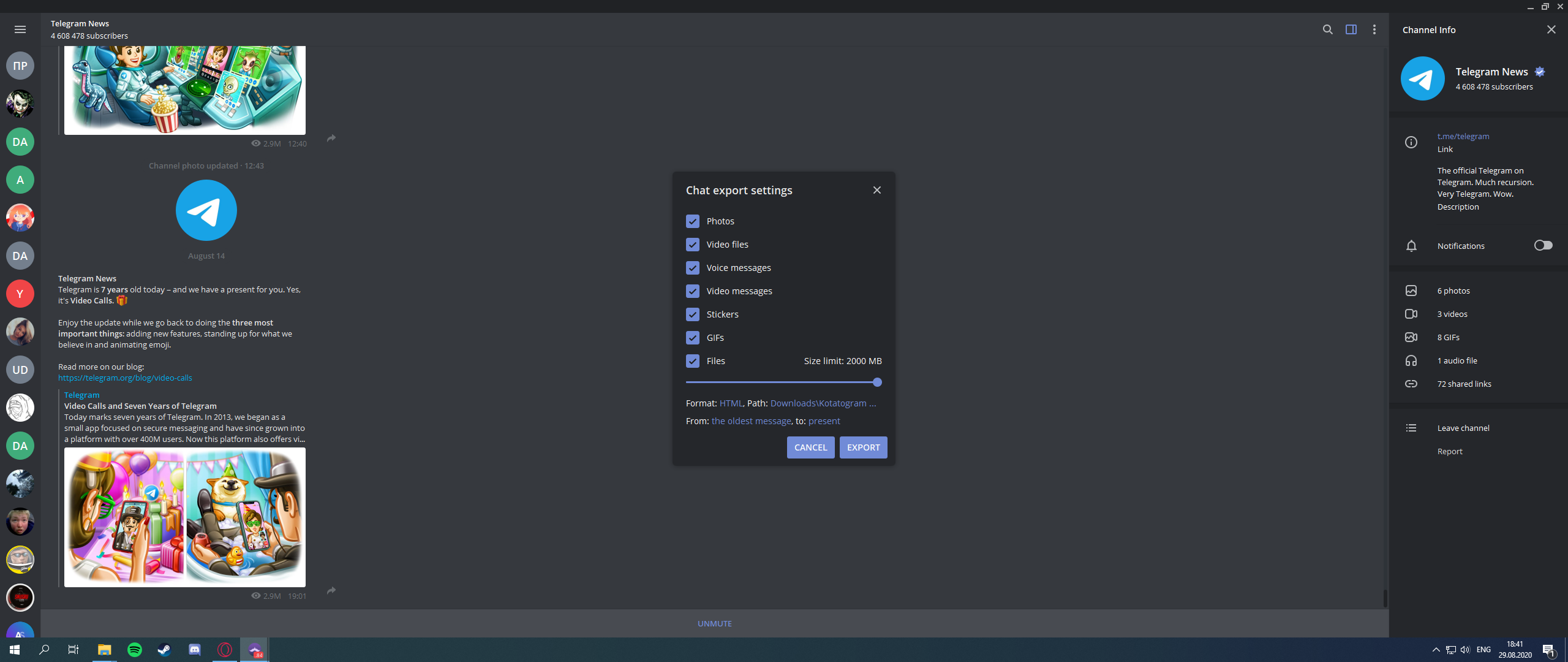Open the Windows Start menu
1568x662 pixels.
point(15,650)
